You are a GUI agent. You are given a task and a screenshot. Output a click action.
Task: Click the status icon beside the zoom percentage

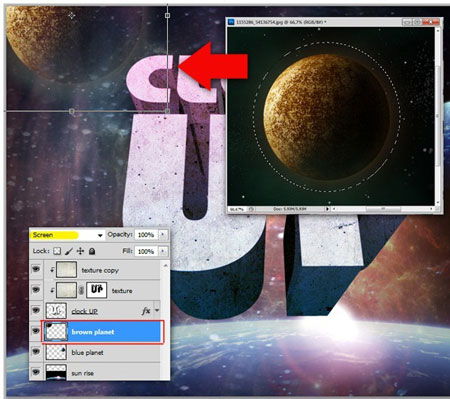[251, 209]
